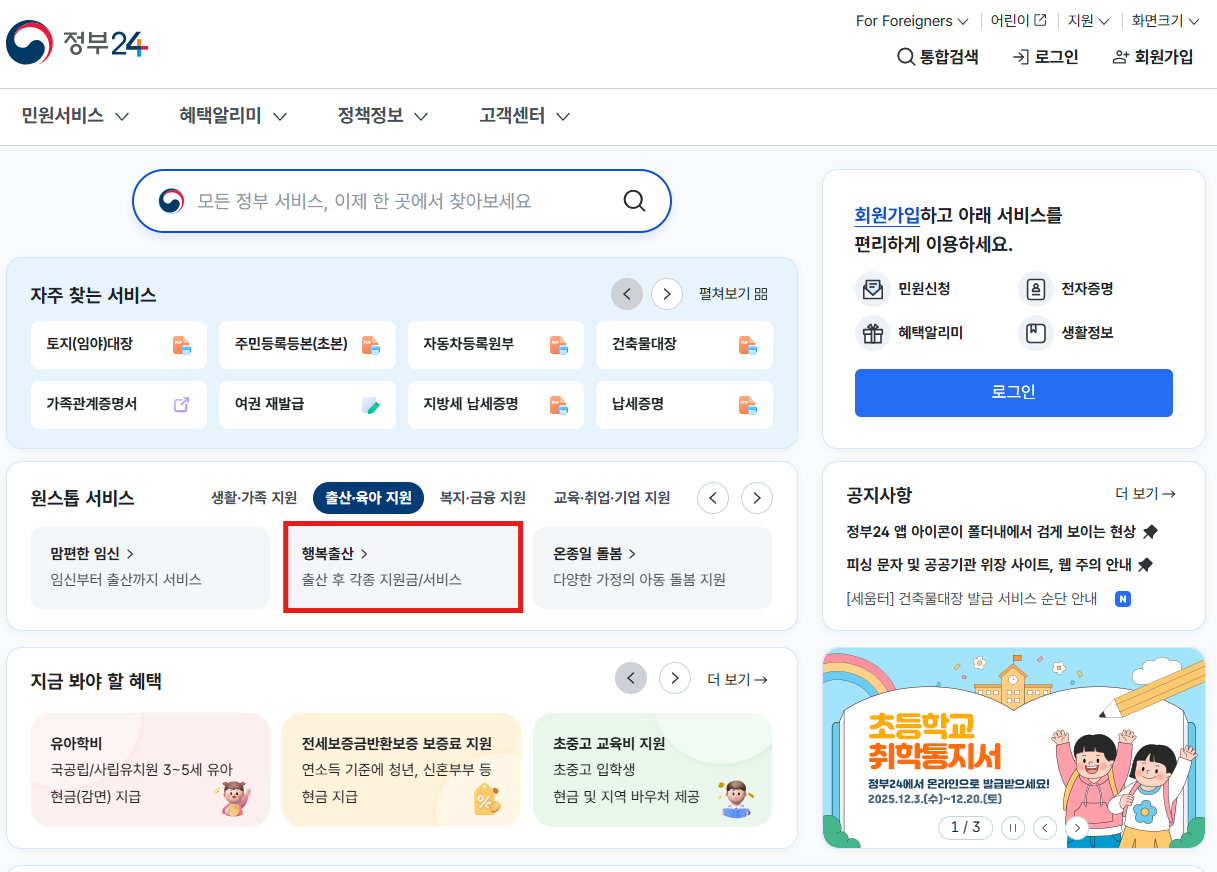
Task: Open [세움터] 건축물대장 notice
Action: tap(971, 599)
